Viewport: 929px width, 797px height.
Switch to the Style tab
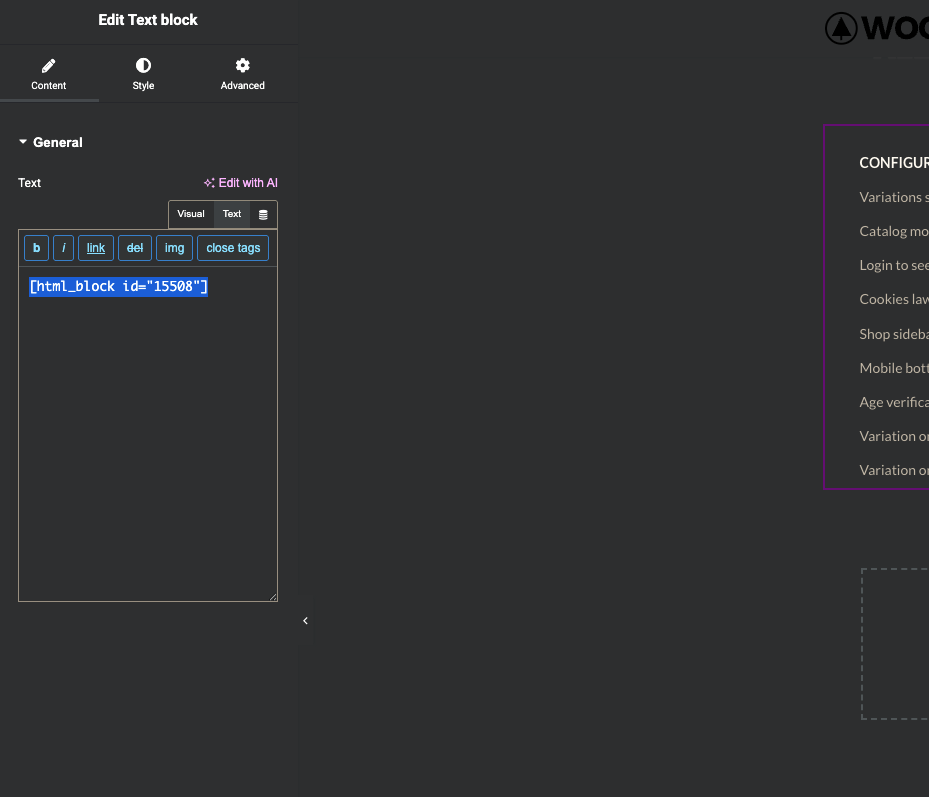(x=143, y=75)
